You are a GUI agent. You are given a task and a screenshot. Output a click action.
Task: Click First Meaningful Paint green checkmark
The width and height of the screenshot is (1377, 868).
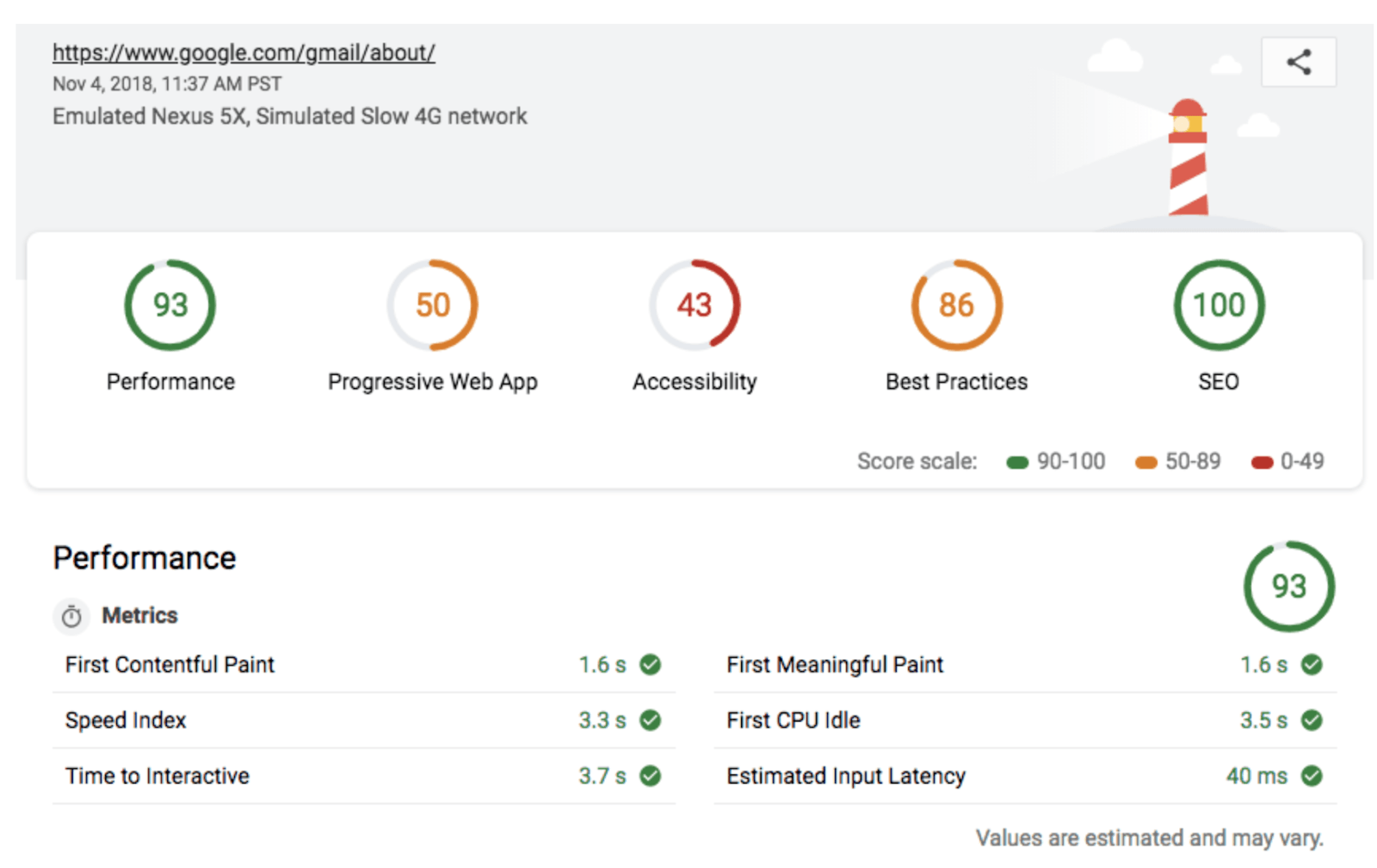pos(1312,664)
